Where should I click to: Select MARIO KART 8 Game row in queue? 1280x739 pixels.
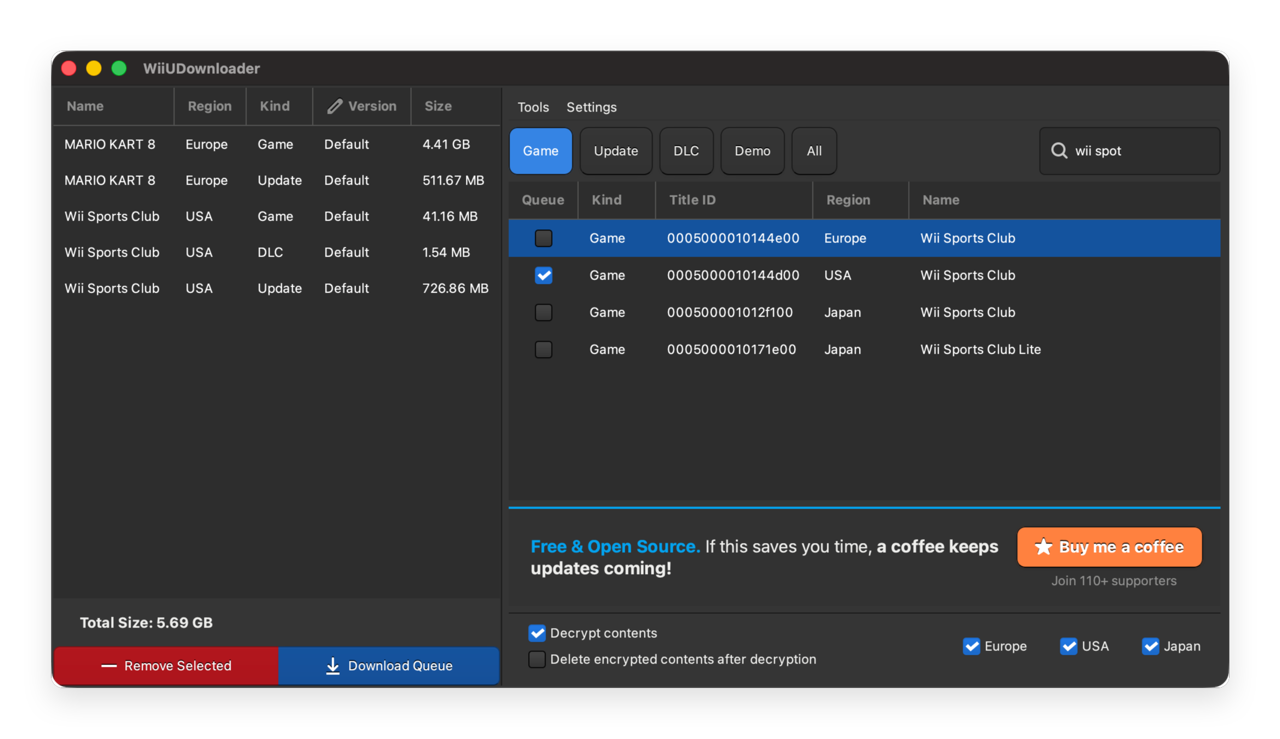tap(277, 144)
